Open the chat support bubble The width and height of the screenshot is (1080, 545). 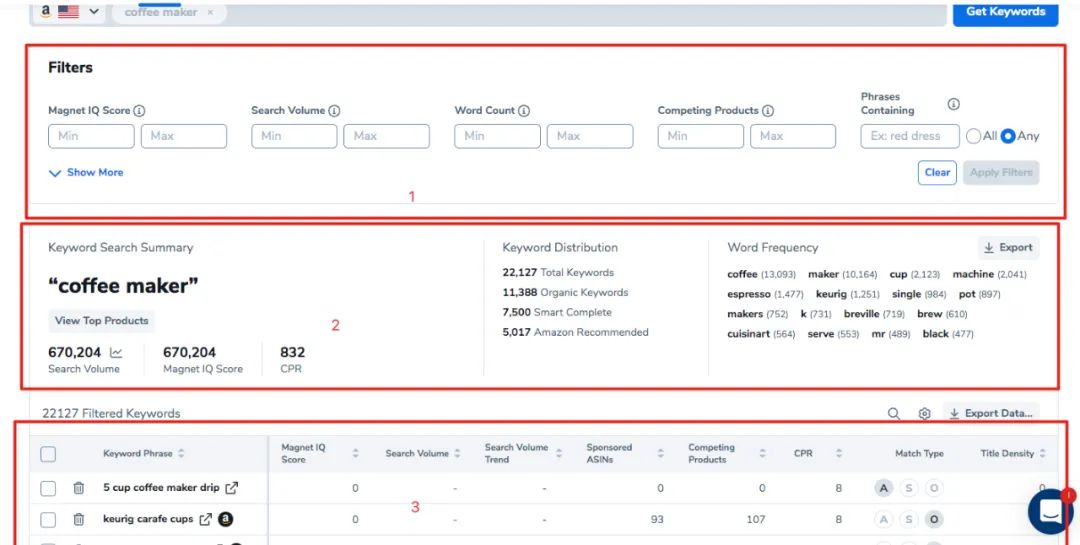tap(1050, 511)
